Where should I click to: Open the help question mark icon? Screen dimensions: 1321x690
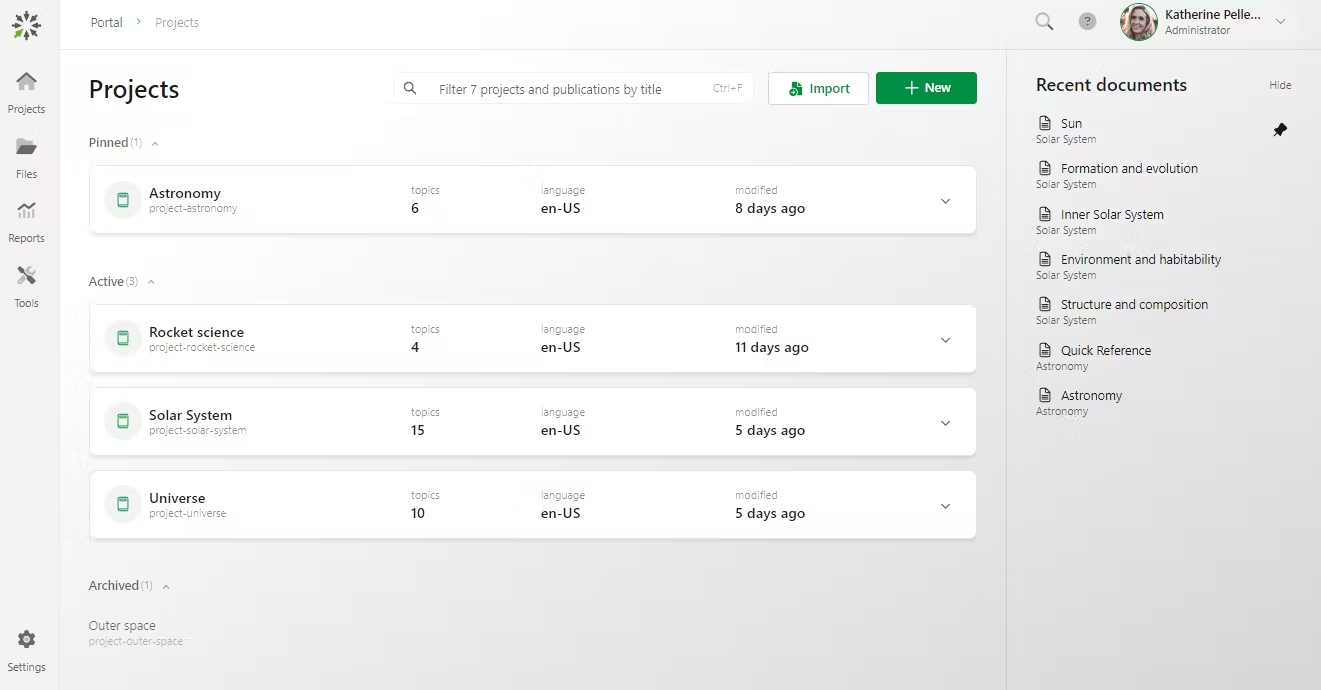pyautogui.click(x=1087, y=21)
